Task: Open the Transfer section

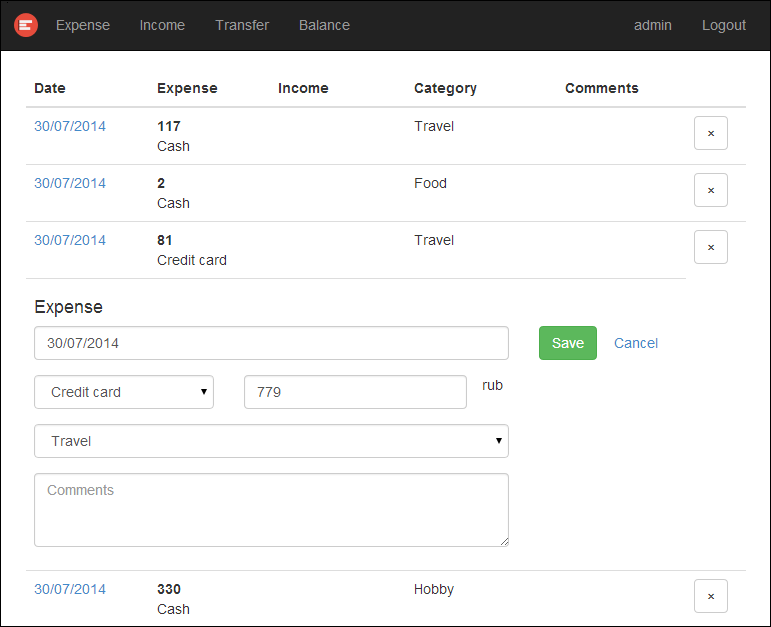Action: (242, 25)
